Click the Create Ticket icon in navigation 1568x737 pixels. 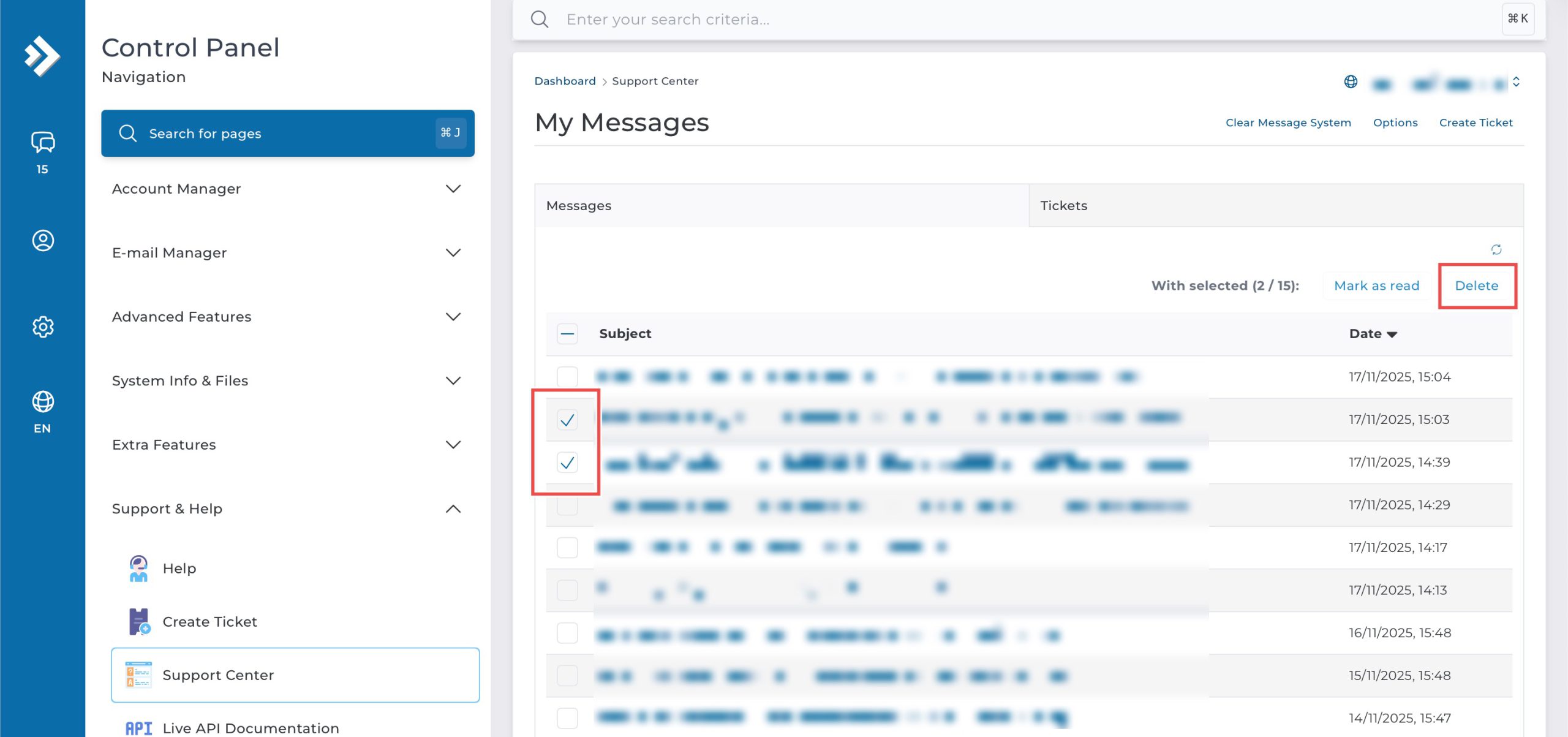point(139,621)
